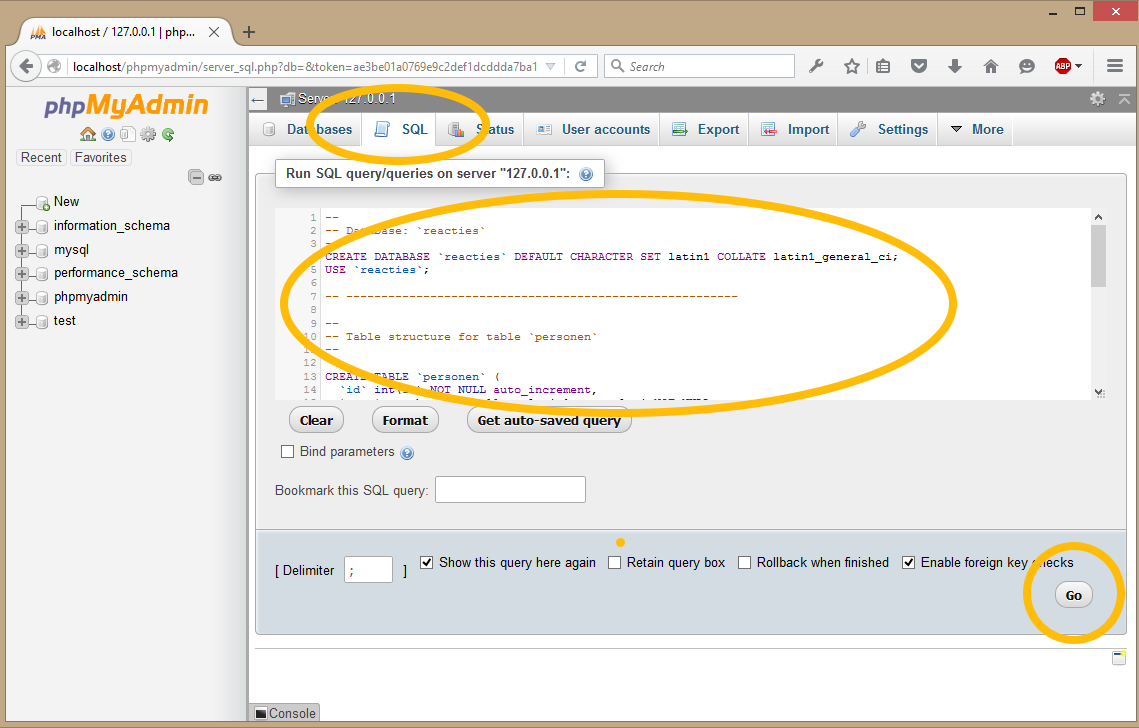Expand the test database node
This screenshot has height=728, width=1139.
(22, 322)
